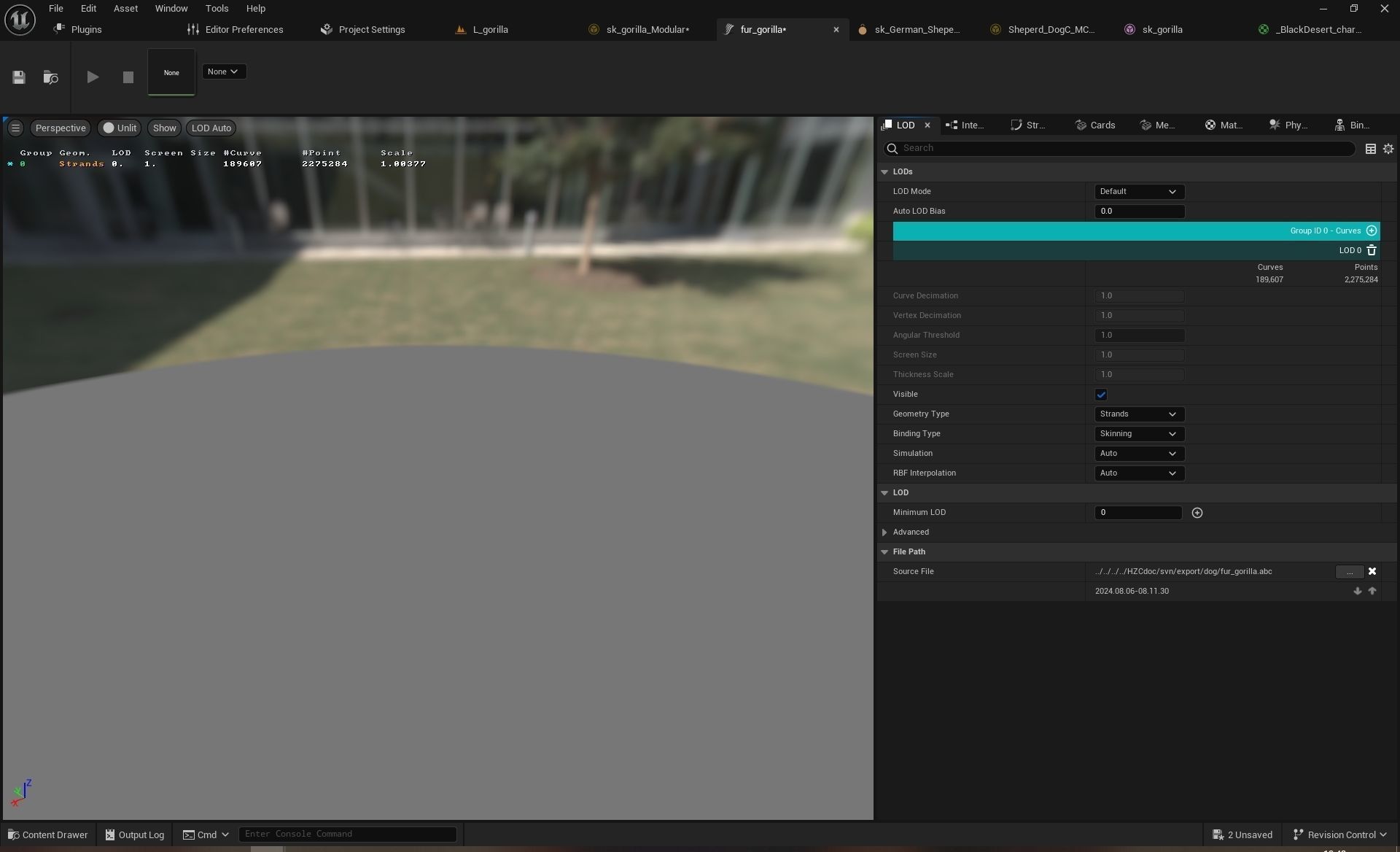Click the Auto LOD Bias field
Image resolution: width=1400 pixels, height=852 pixels.
pos(1139,212)
